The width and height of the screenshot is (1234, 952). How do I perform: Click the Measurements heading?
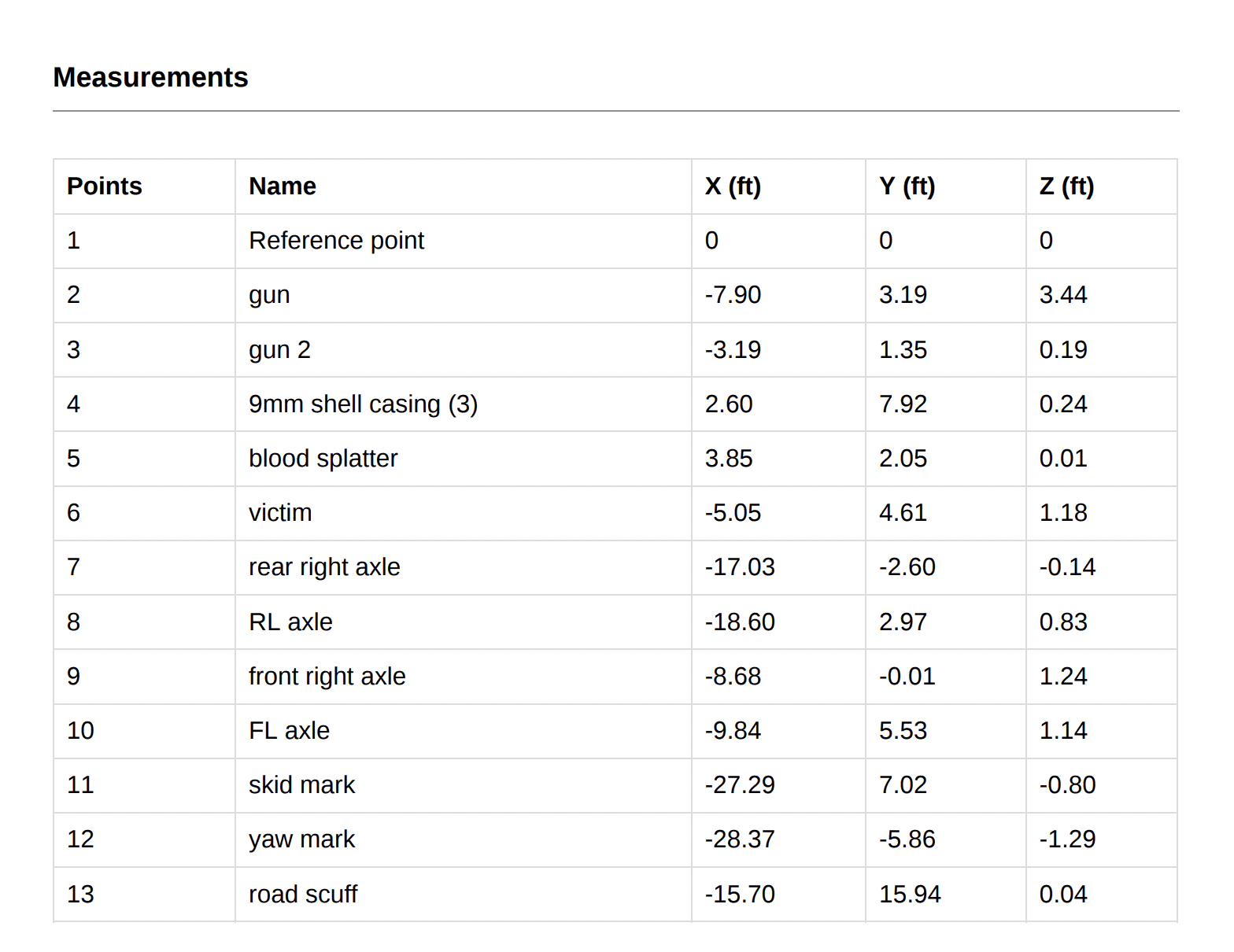150,78
